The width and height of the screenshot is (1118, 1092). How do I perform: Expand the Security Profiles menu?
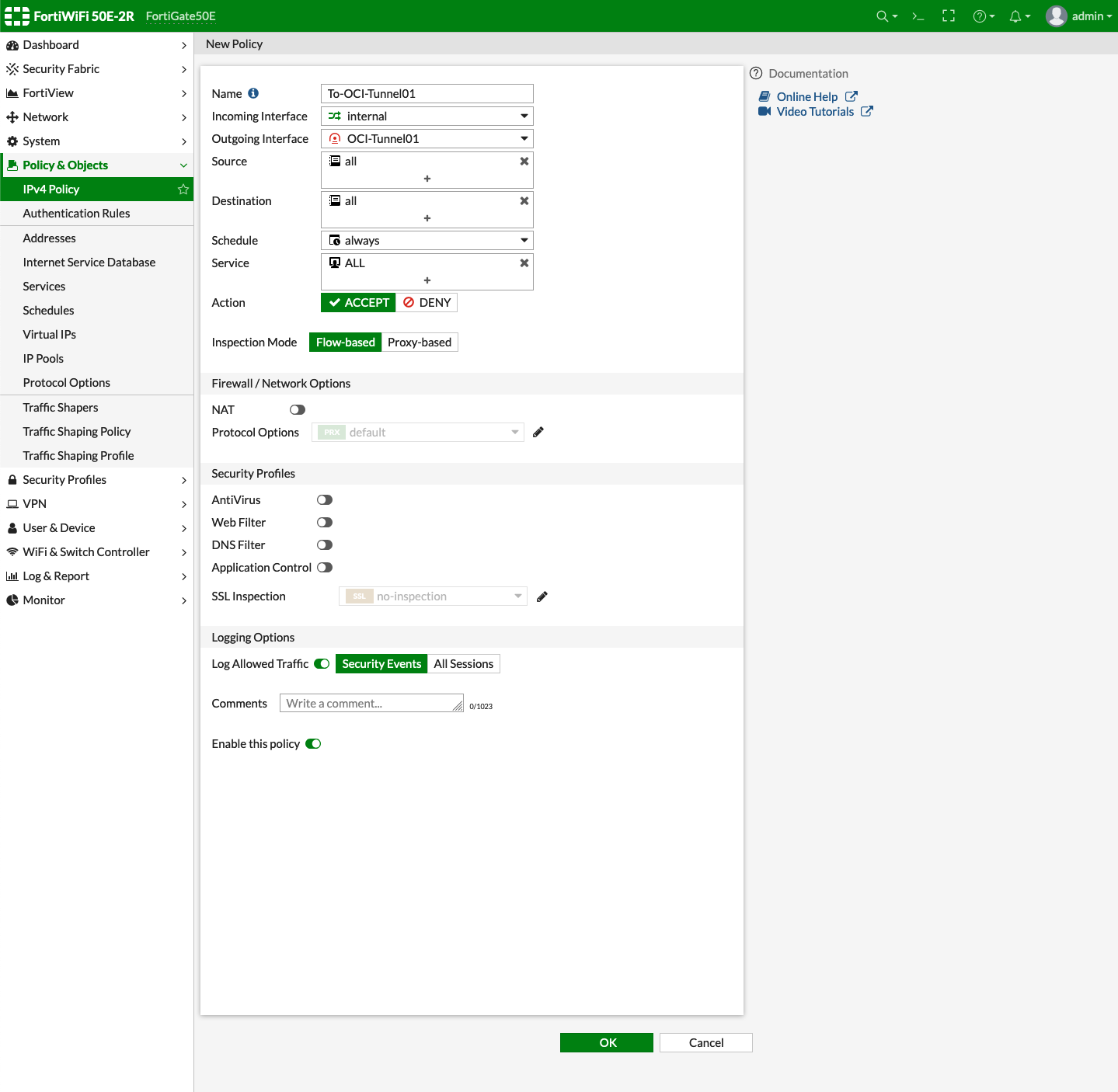(96, 480)
